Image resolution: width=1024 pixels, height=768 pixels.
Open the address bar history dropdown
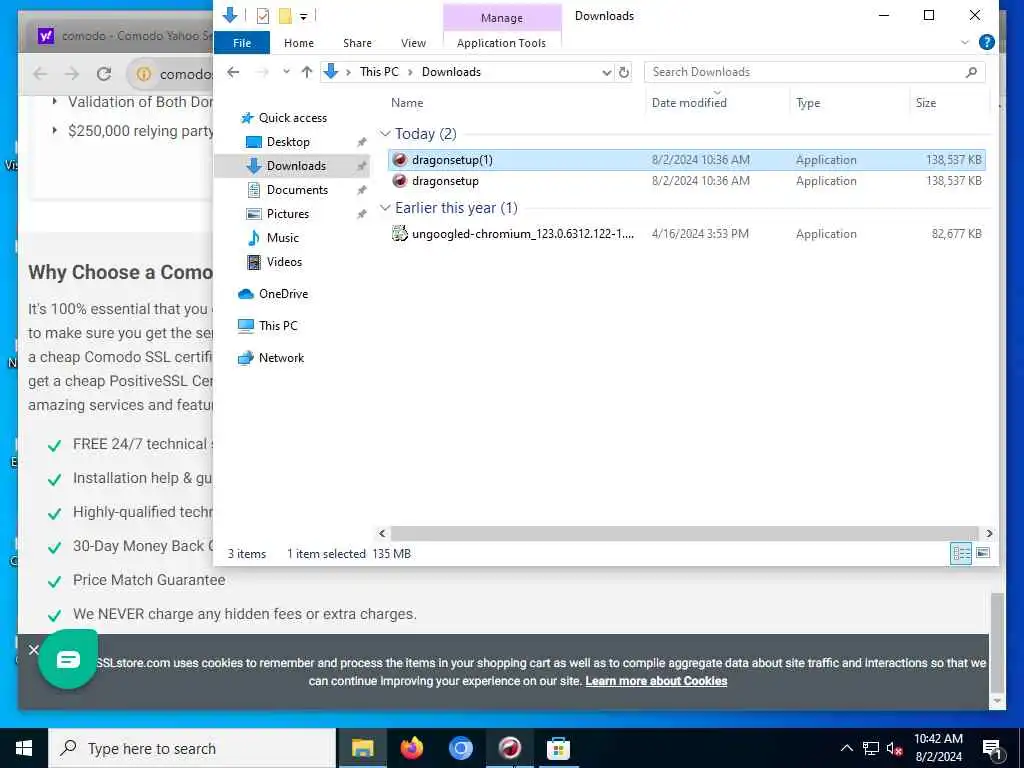(x=607, y=72)
